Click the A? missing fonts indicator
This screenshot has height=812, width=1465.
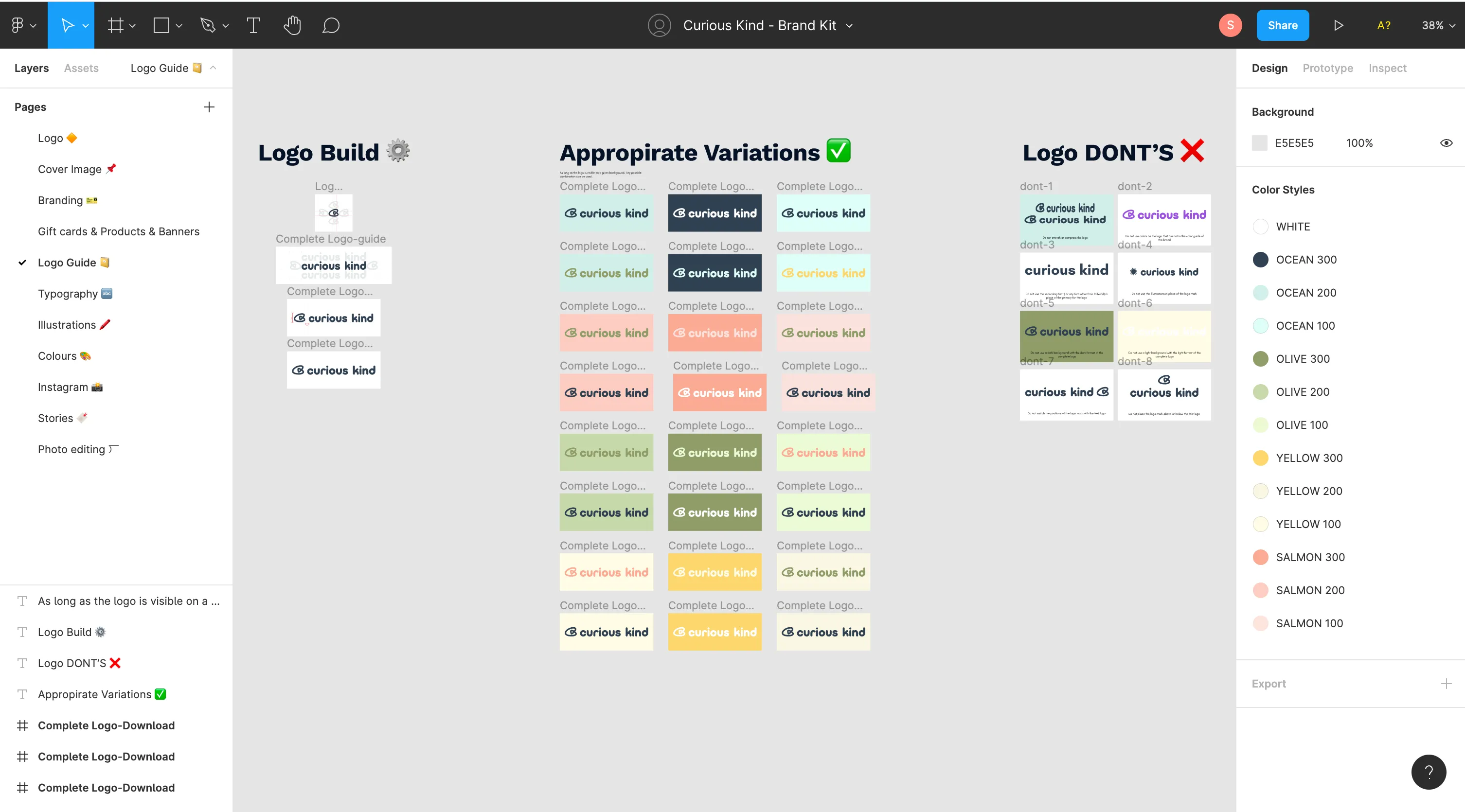[1384, 25]
